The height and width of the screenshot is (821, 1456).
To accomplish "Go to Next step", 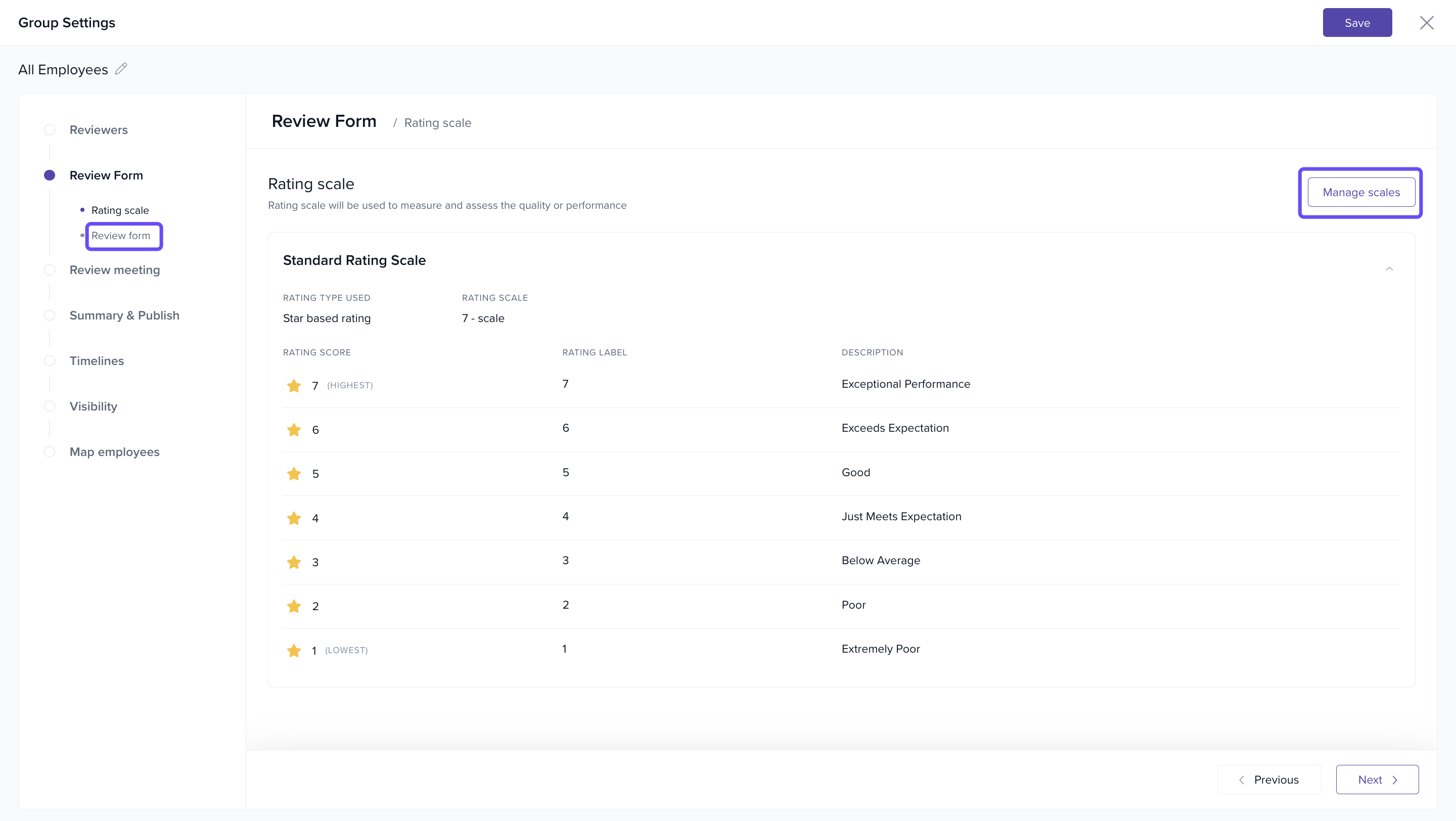I will click(x=1377, y=780).
